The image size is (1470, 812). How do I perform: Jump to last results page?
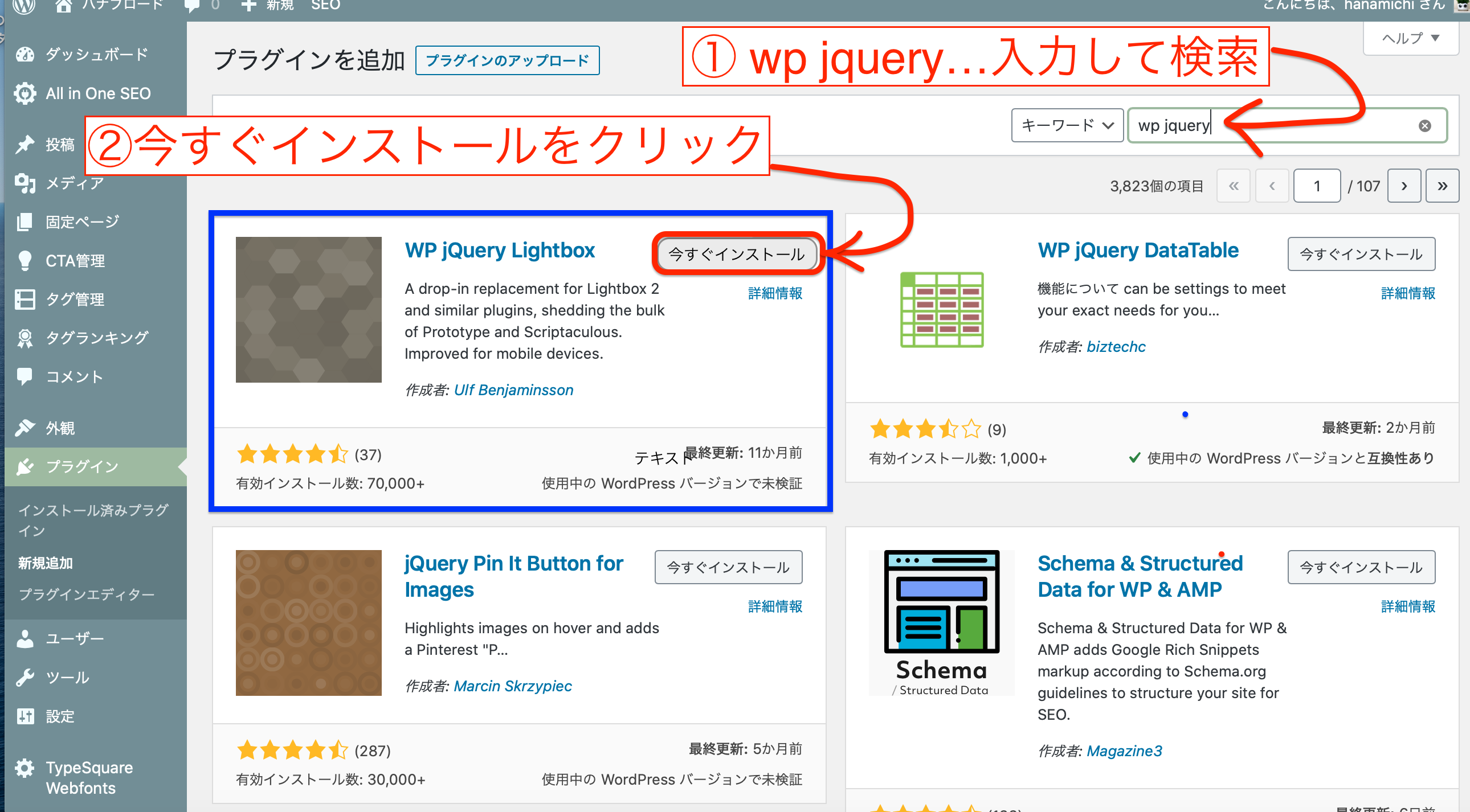1442,186
